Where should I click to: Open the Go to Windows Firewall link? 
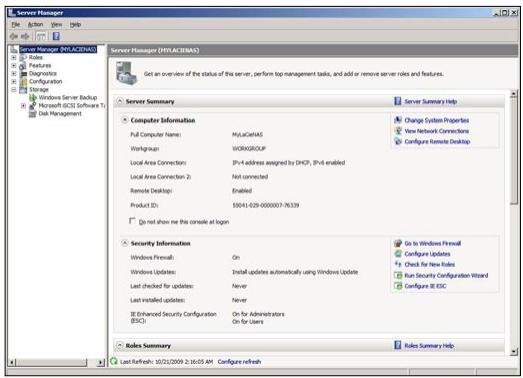click(x=433, y=244)
